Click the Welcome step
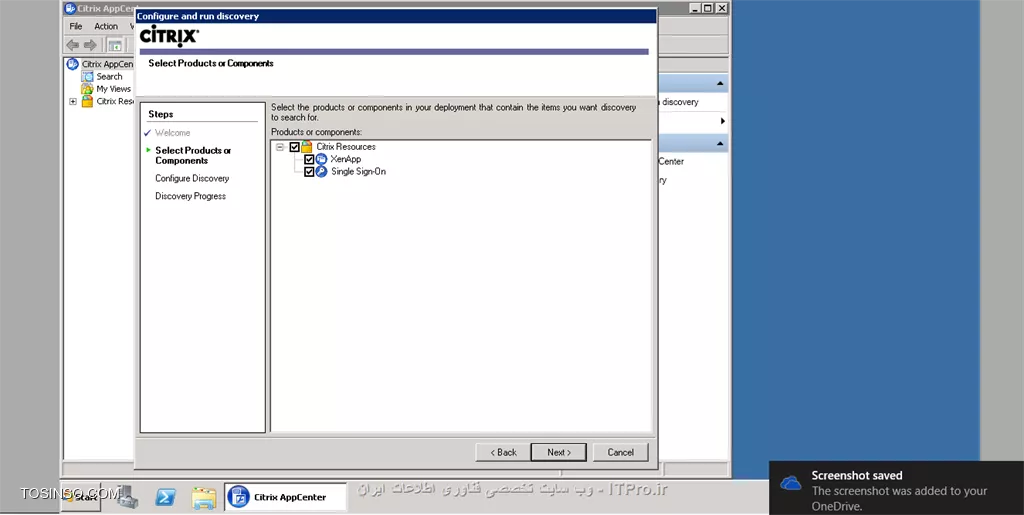1024x515 pixels. pos(172,133)
